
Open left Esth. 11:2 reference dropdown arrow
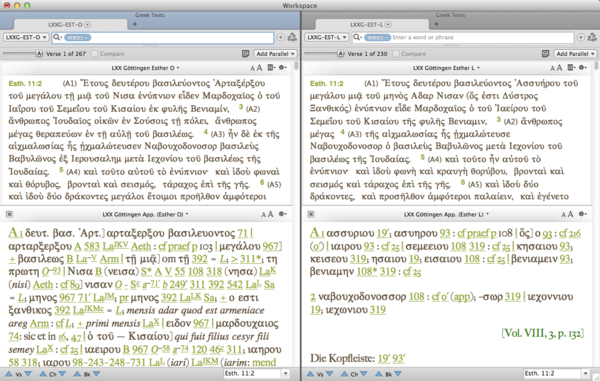pos(285,373)
